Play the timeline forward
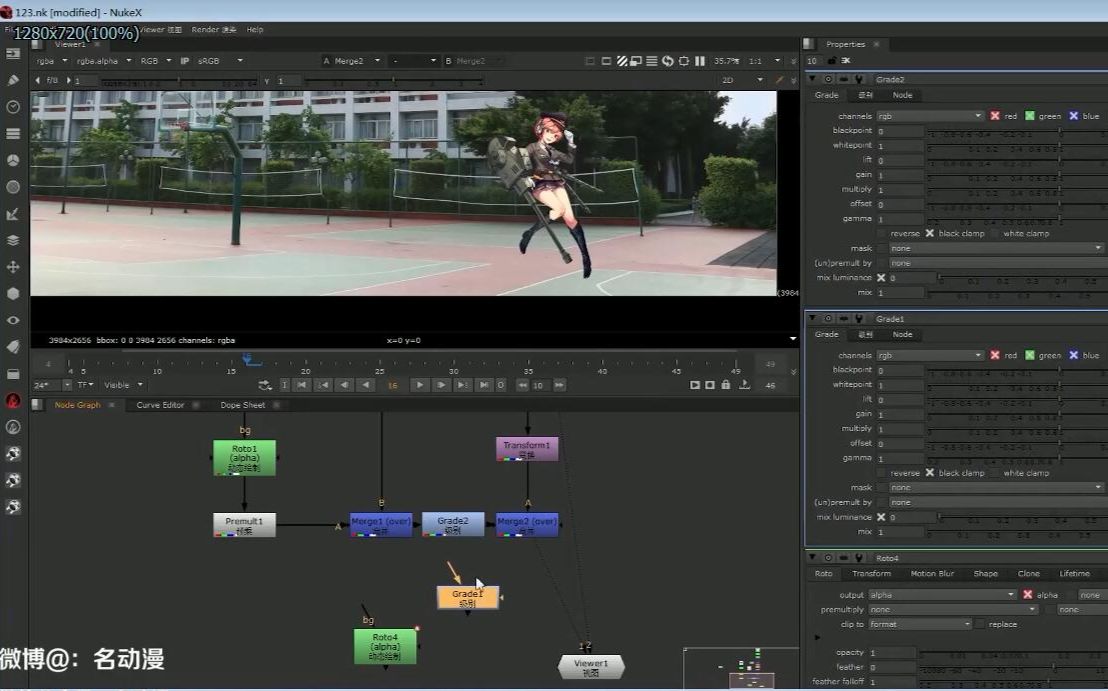1108x691 pixels. click(420, 385)
